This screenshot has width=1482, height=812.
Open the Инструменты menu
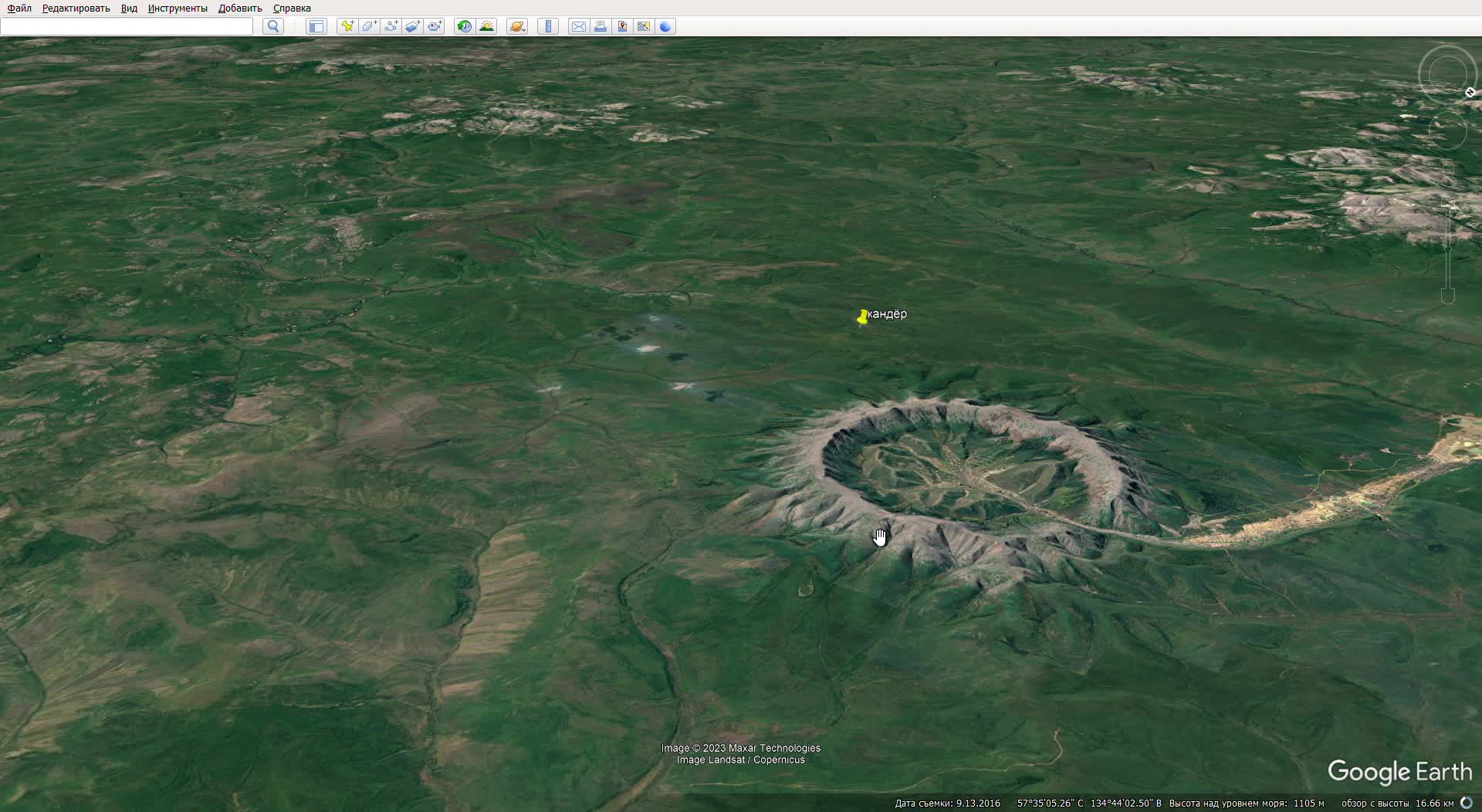coord(178,8)
